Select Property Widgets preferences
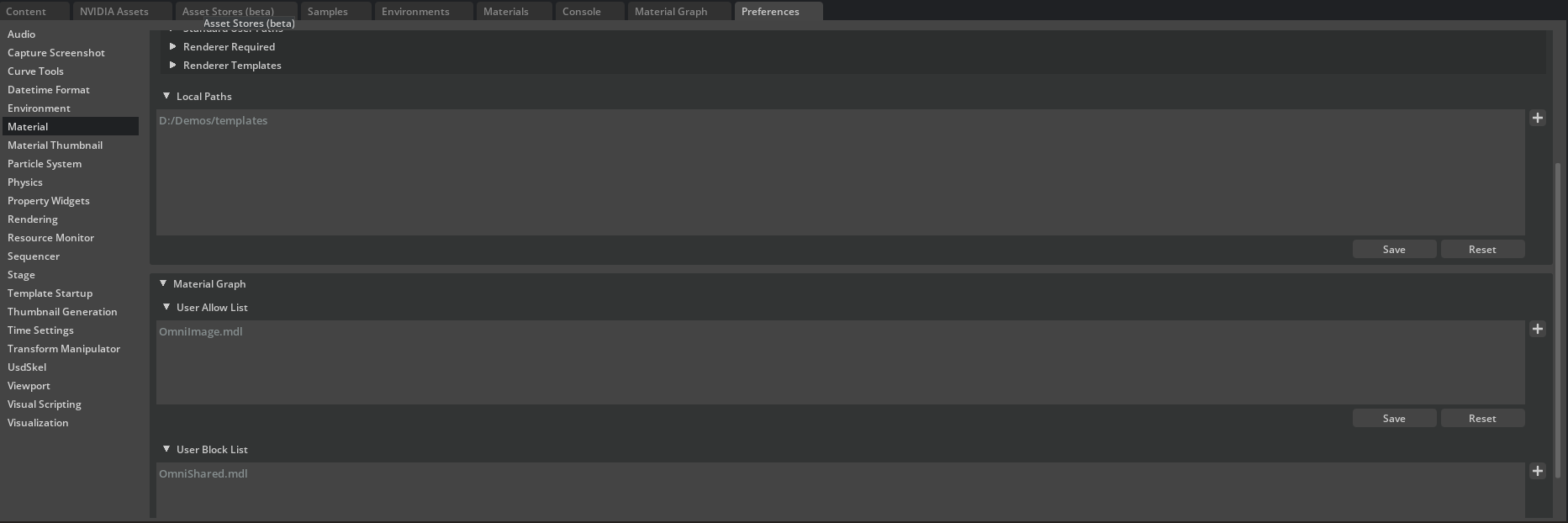This screenshot has height=523, width=1568. [x=71, y=200]
